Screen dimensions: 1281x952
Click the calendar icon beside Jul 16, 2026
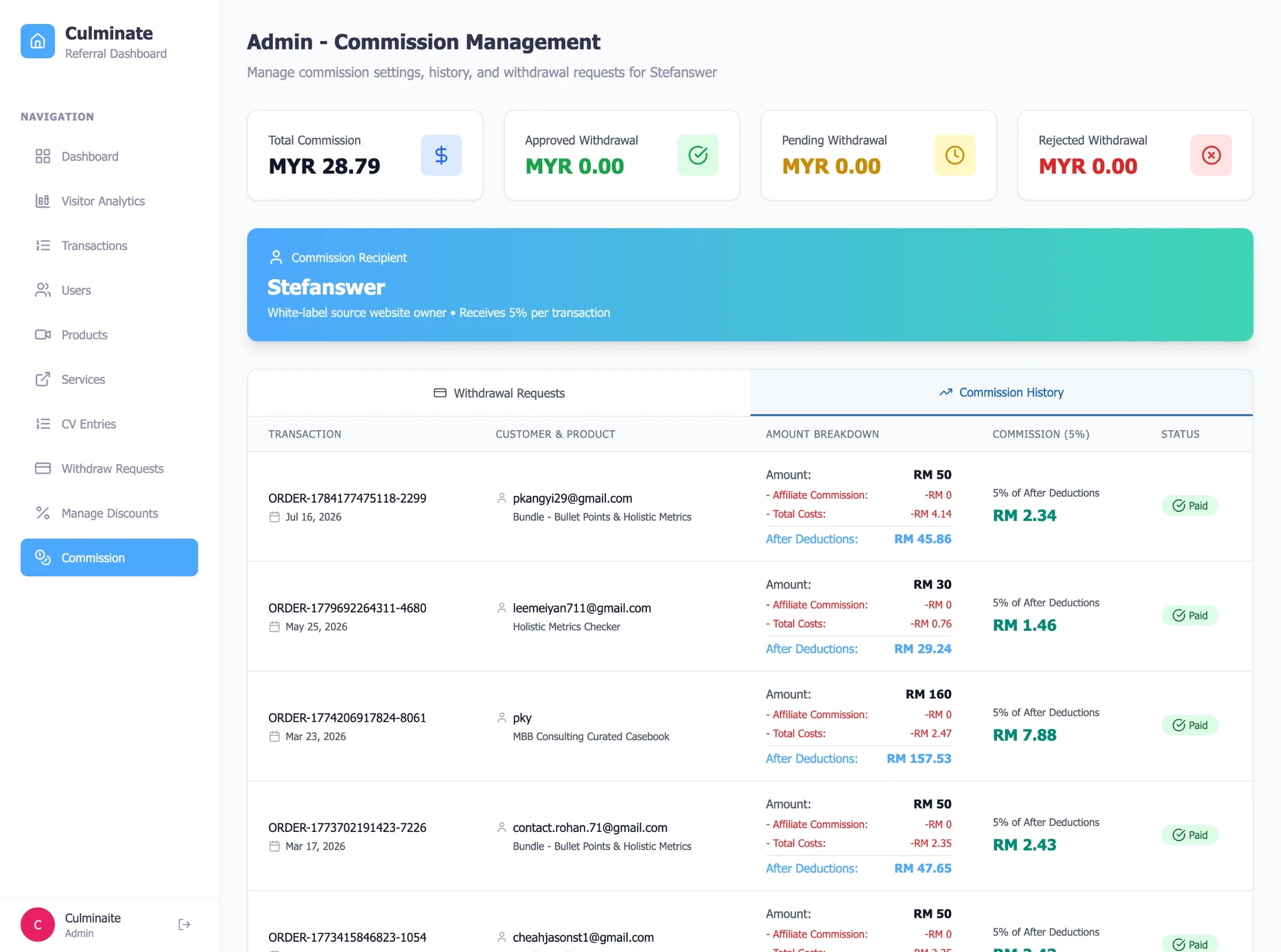[274, 517]
